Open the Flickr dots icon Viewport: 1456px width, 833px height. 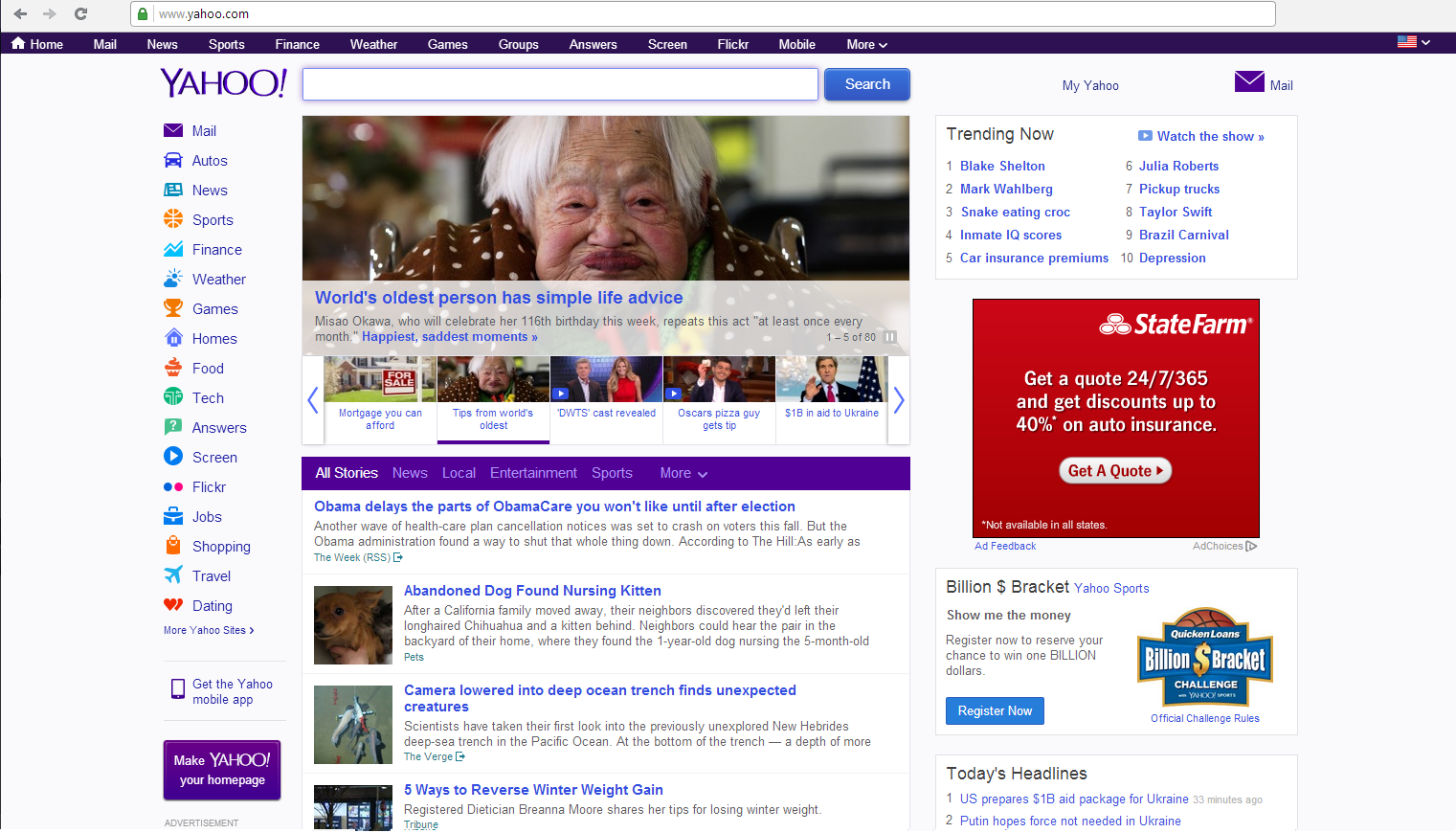pyautogui.click(x=173, y=486)
